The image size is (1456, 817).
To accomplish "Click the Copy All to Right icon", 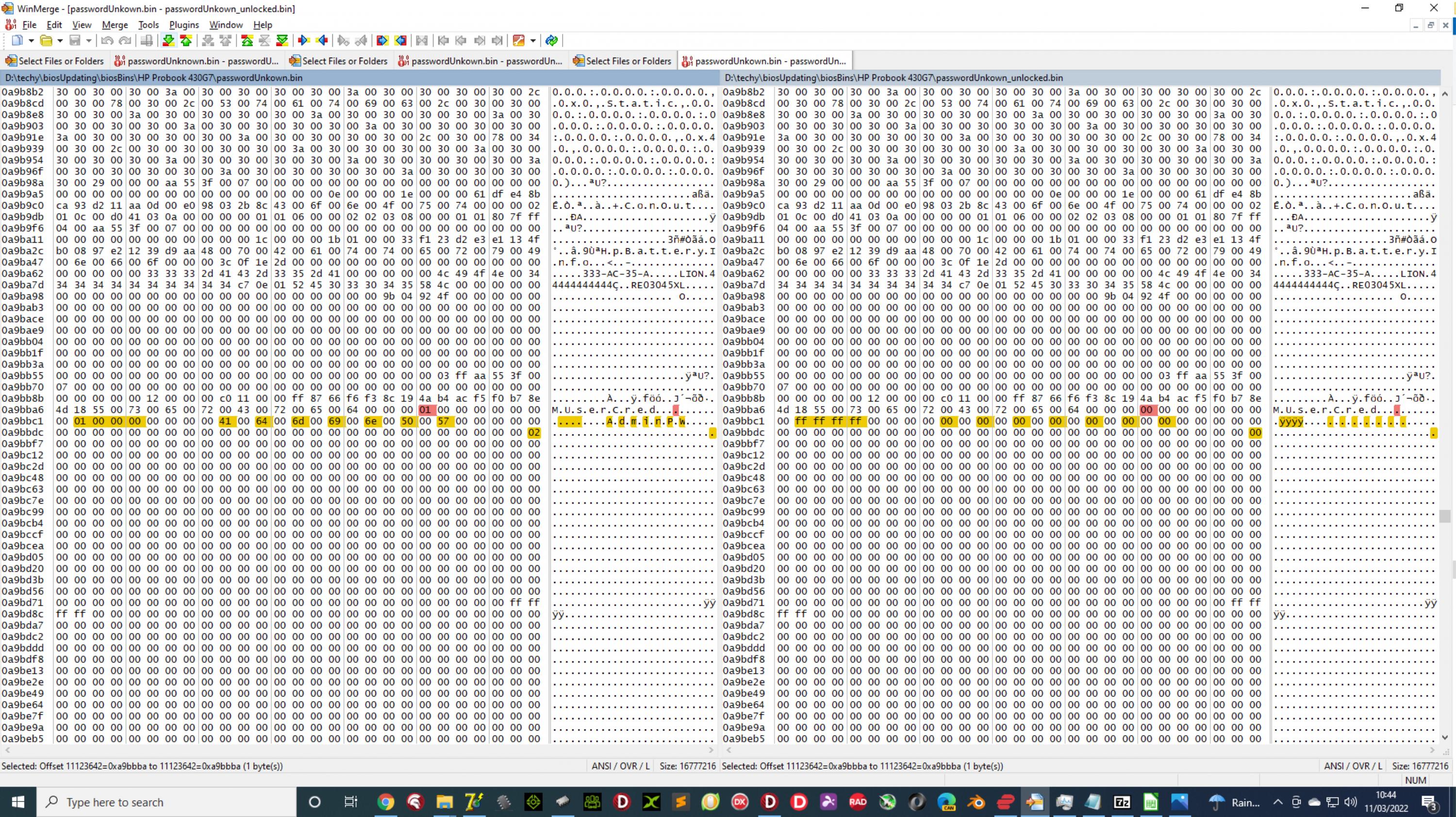I will point(382,40).
